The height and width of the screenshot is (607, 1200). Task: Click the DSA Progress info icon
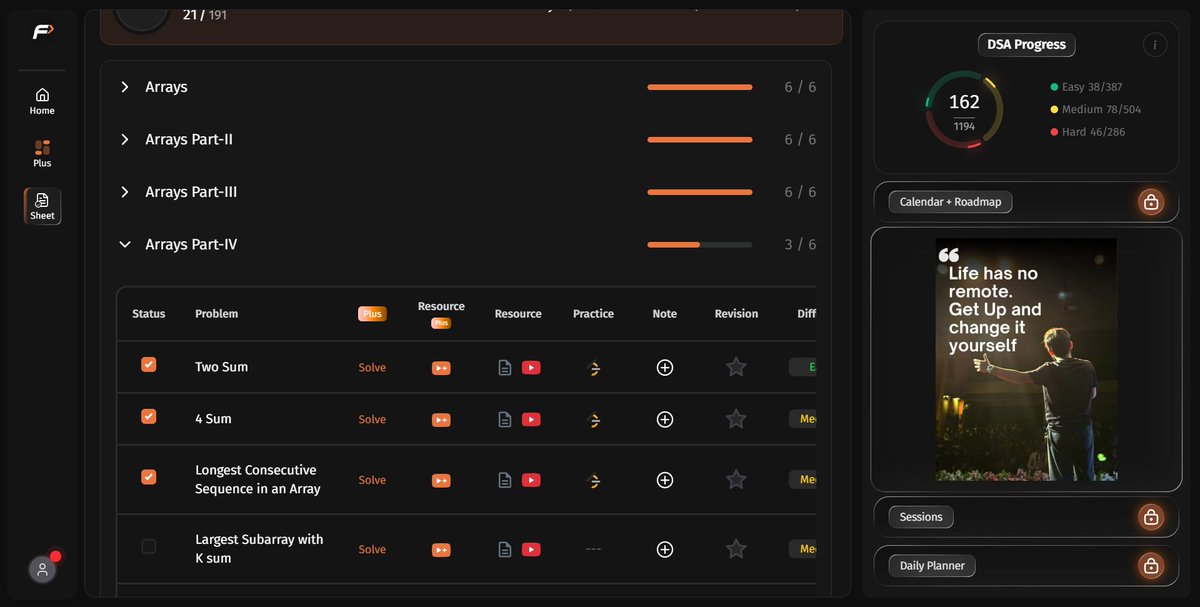(1154, 44)
